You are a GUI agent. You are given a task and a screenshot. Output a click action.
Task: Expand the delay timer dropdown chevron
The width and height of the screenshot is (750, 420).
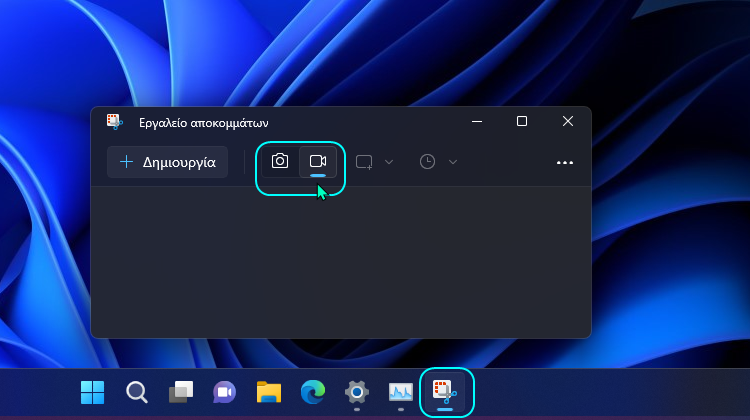[x=453, y=162]
